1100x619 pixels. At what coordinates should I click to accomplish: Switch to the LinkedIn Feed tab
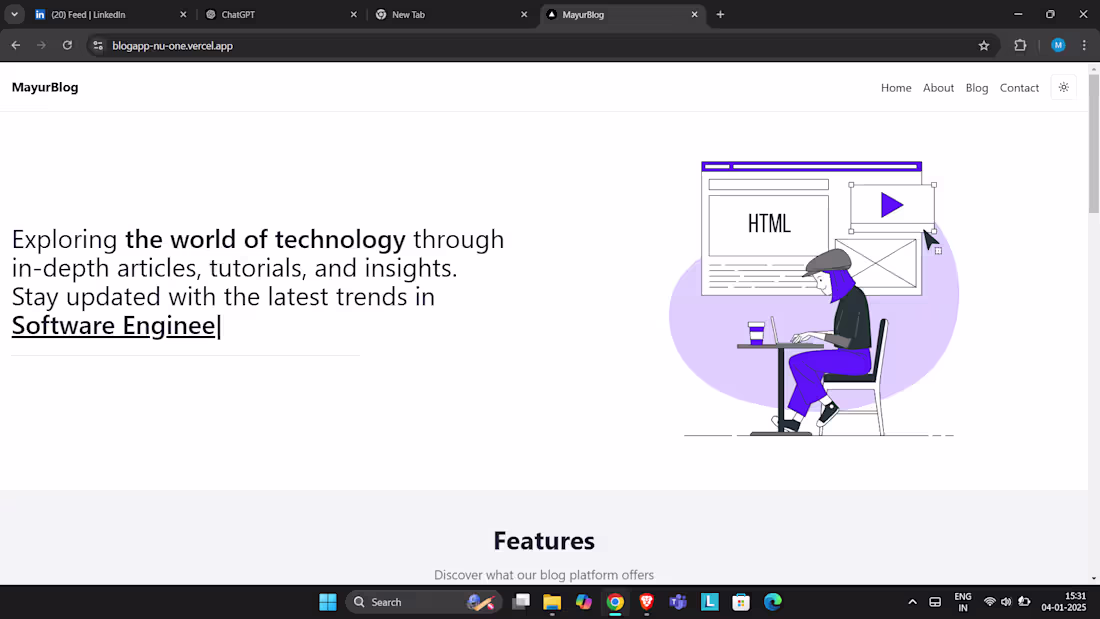point(100,14)
